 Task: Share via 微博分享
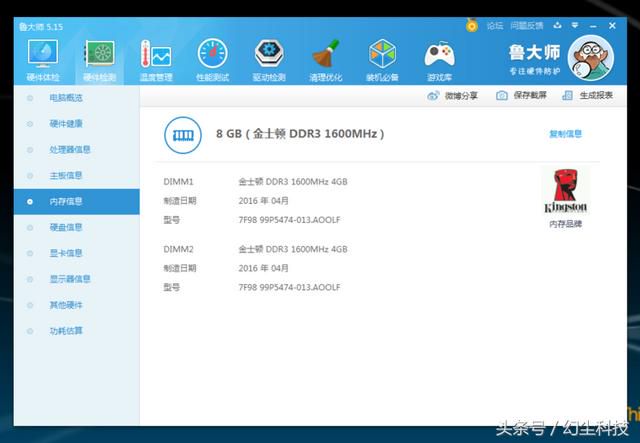(452, 96)
